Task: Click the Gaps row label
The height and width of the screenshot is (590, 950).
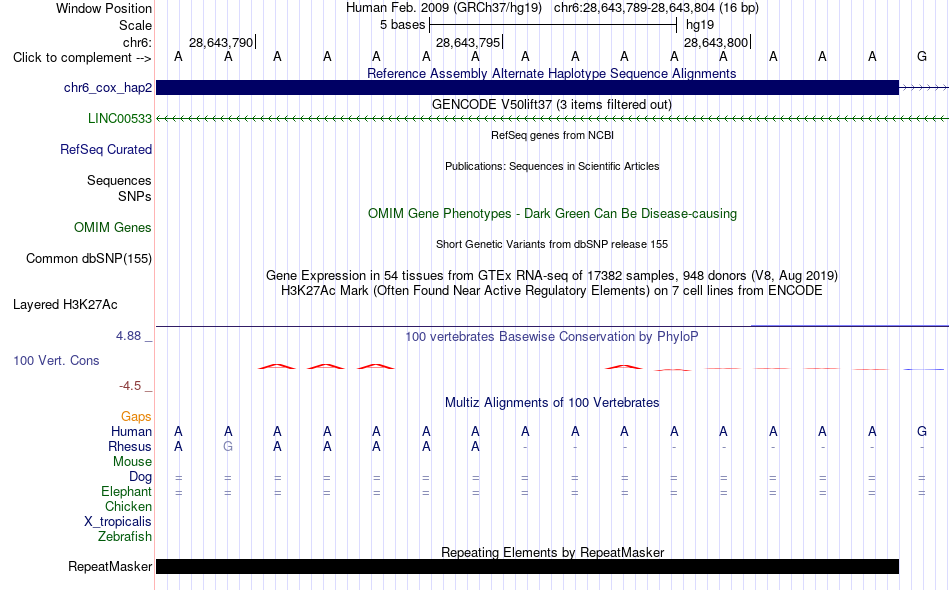Action: (x=136, y=416)
